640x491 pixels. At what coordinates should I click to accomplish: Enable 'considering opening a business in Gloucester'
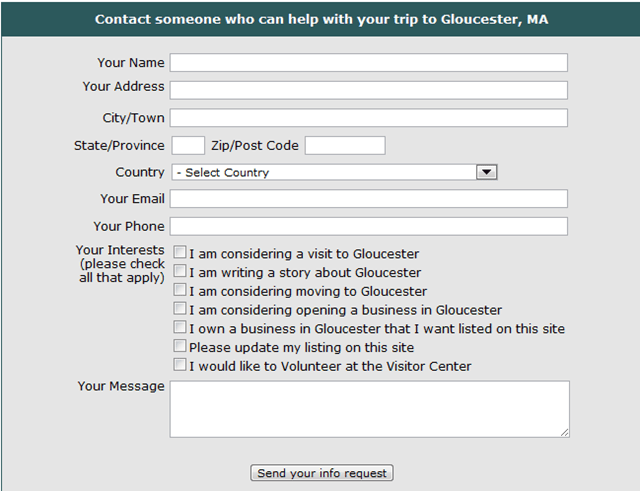point(180,309)
